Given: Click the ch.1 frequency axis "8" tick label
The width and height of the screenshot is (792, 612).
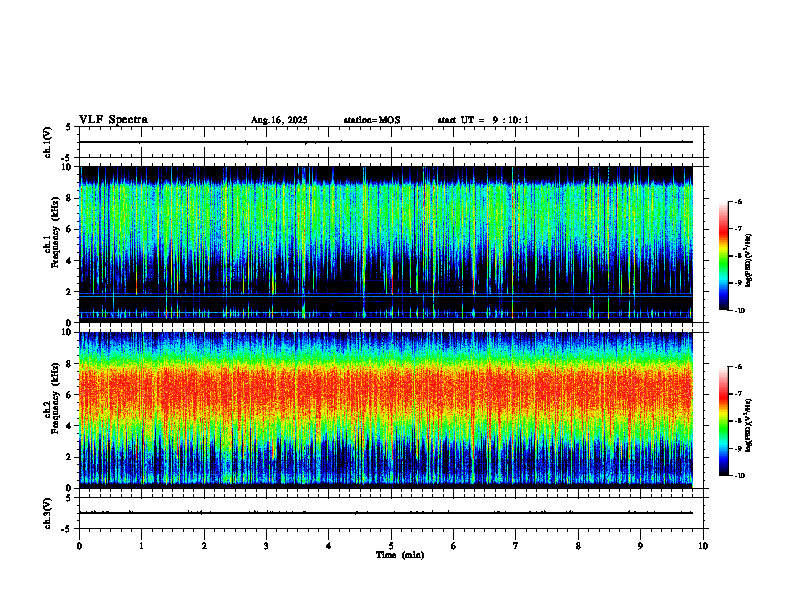Looking at the screenshot, I should [70, 198].
